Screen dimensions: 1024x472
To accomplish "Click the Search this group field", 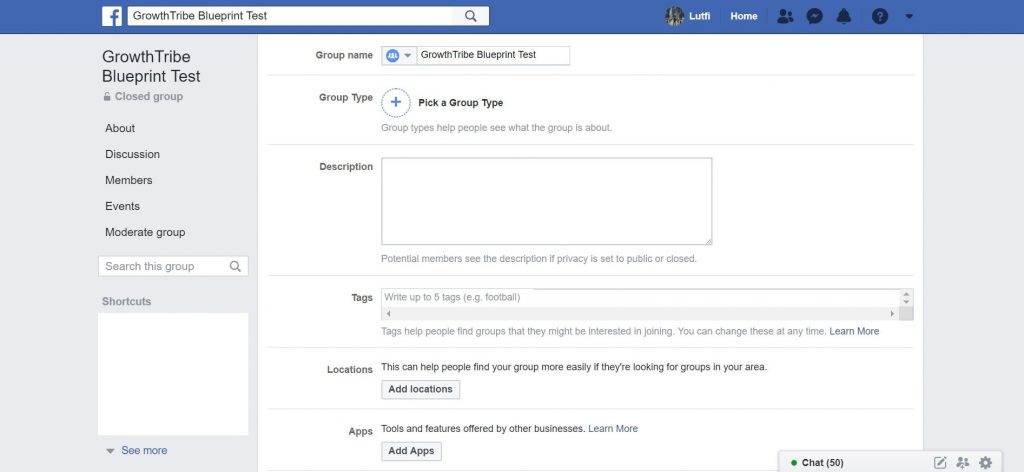I will (173, 266).
